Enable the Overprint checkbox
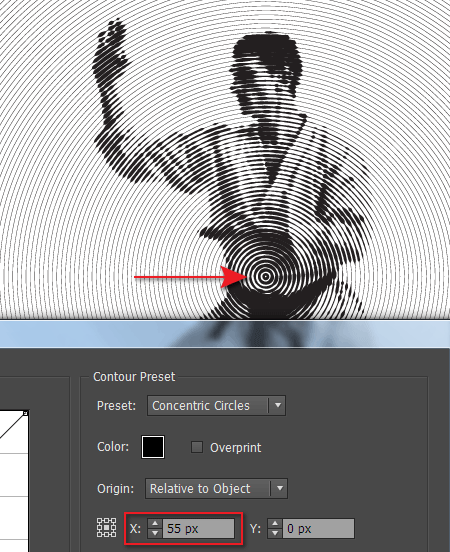Screen dimensions: 450x552 point(196,447)
